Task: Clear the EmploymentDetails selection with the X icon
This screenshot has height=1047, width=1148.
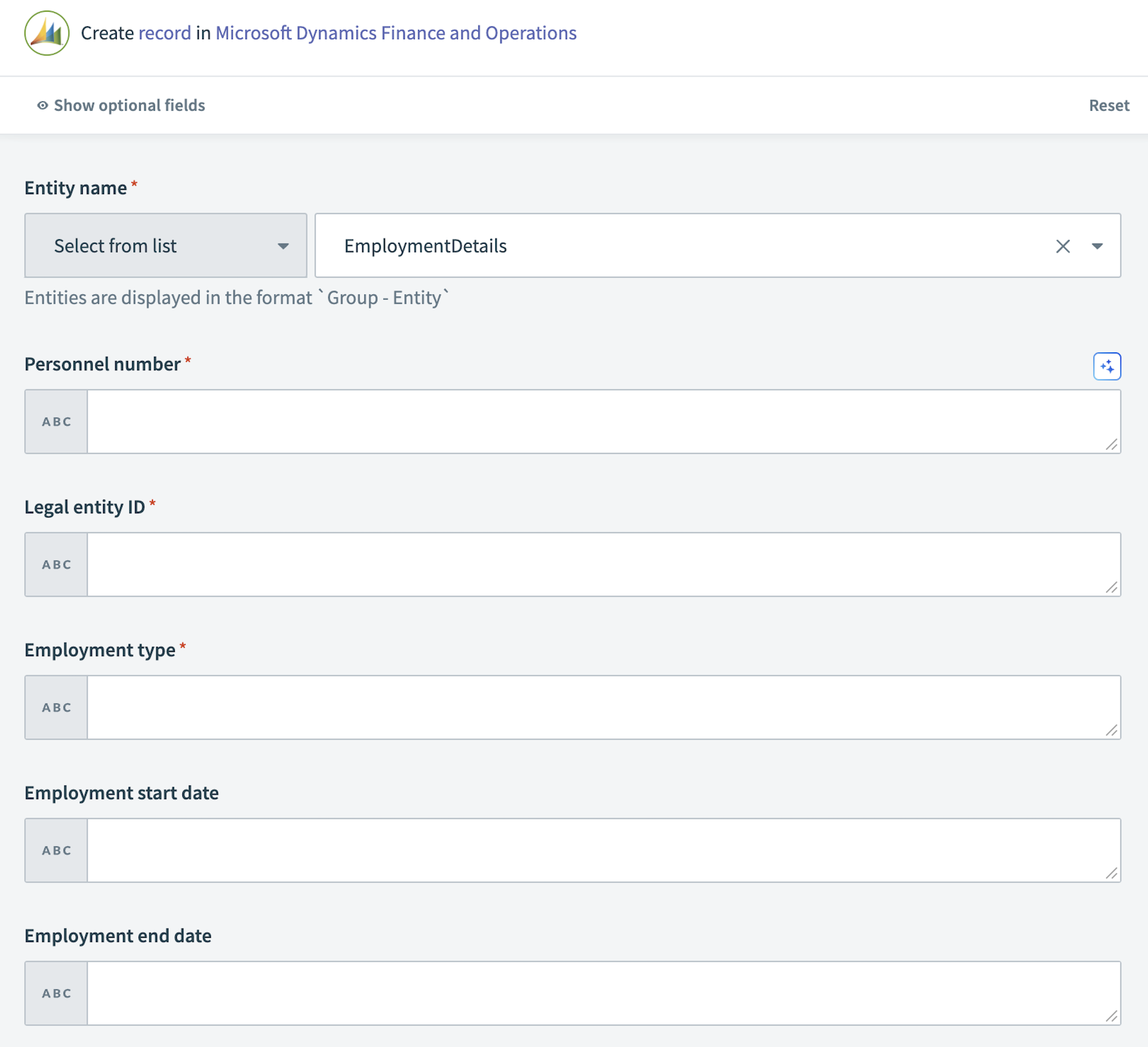Action: tap(1063, 245)
